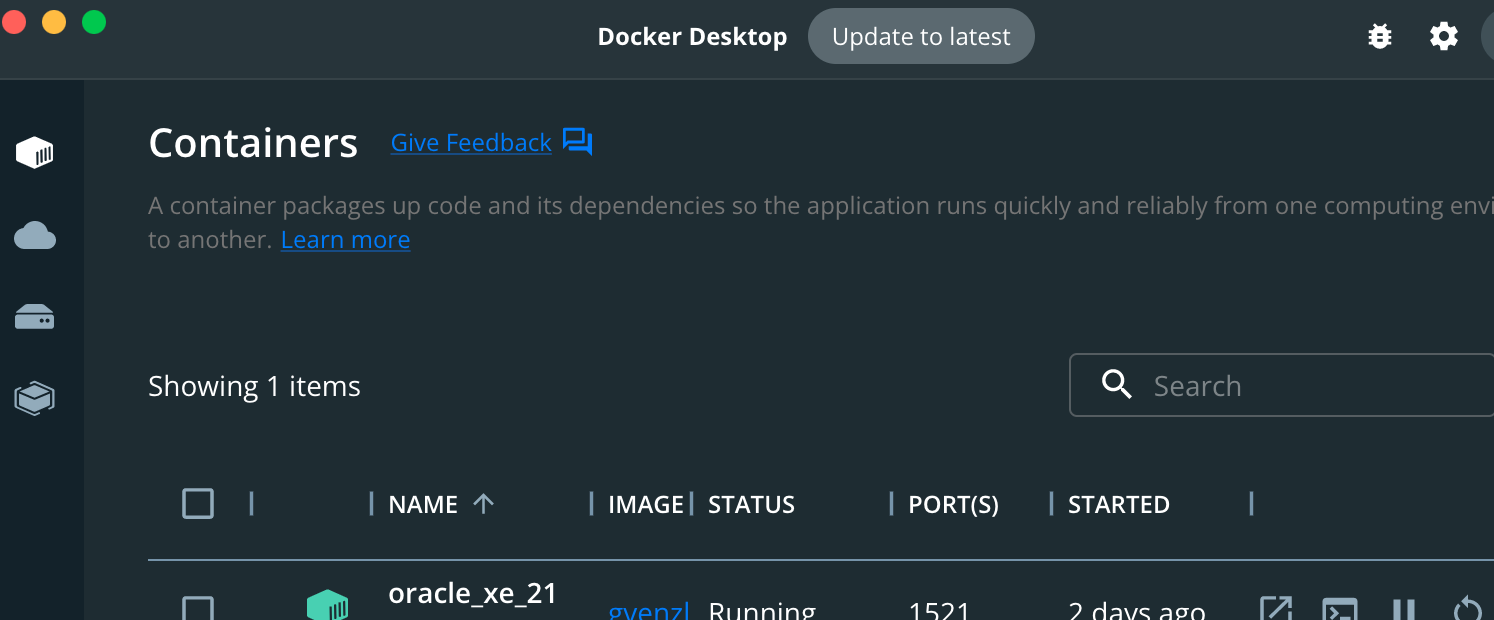The image size is (1494, 620).
Task: Click the 2 days ago value
Action: pos(1136,609)
